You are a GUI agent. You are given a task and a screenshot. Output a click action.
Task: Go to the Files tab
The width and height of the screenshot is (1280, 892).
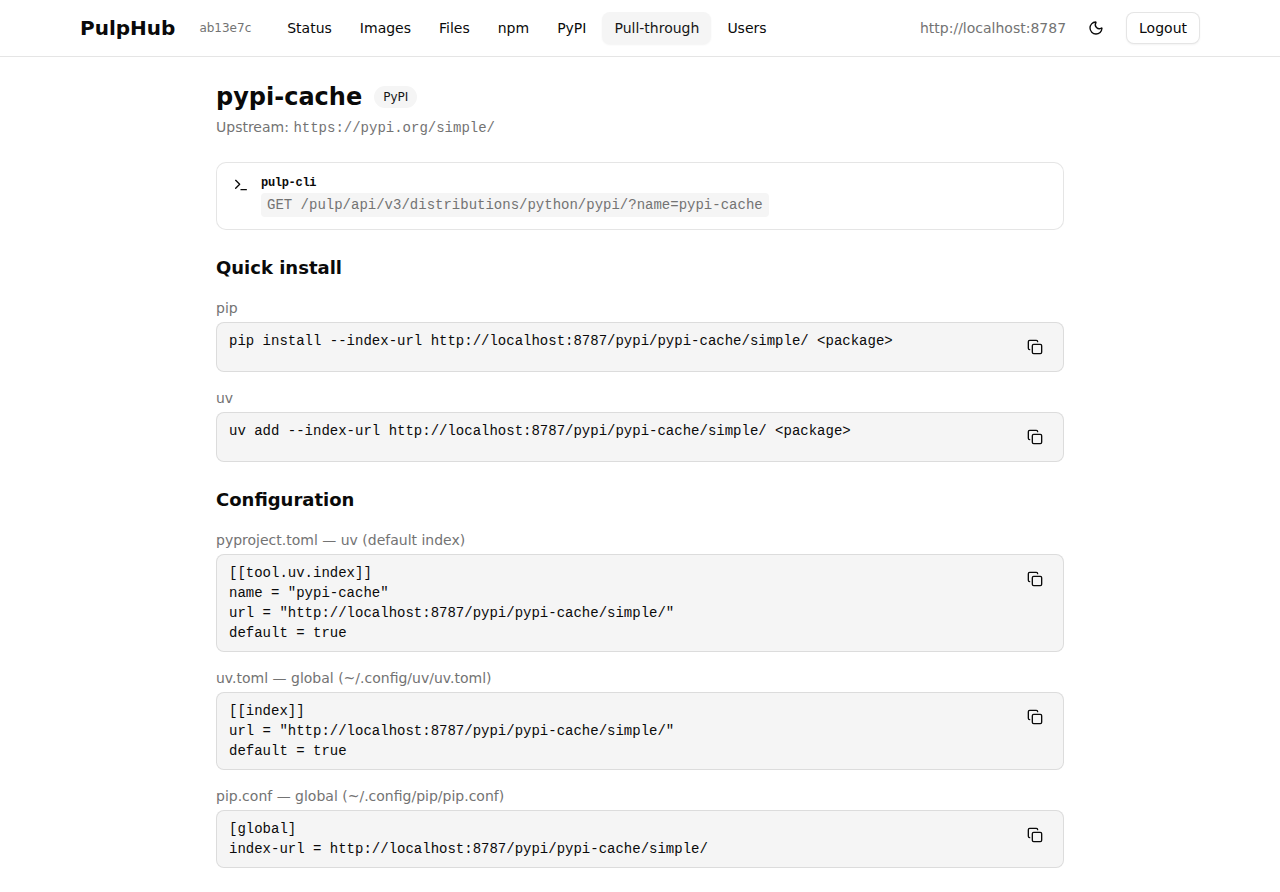[454, 28]
